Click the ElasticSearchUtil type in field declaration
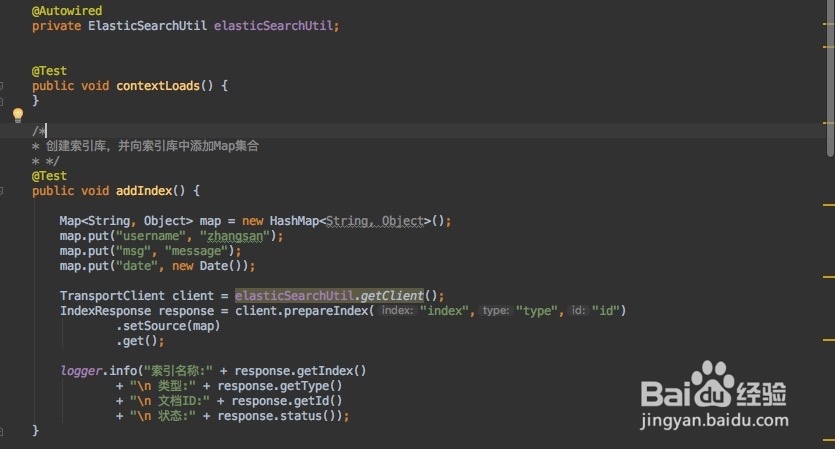The height and width of the screenshot is (449, 835). click(148, 26)
